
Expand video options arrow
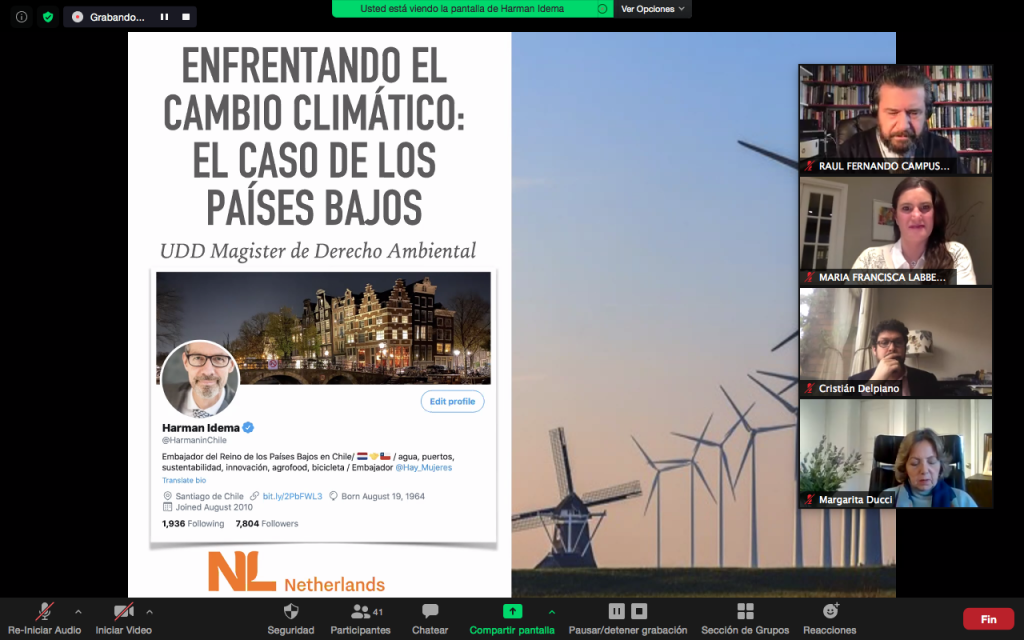(150, 611)
